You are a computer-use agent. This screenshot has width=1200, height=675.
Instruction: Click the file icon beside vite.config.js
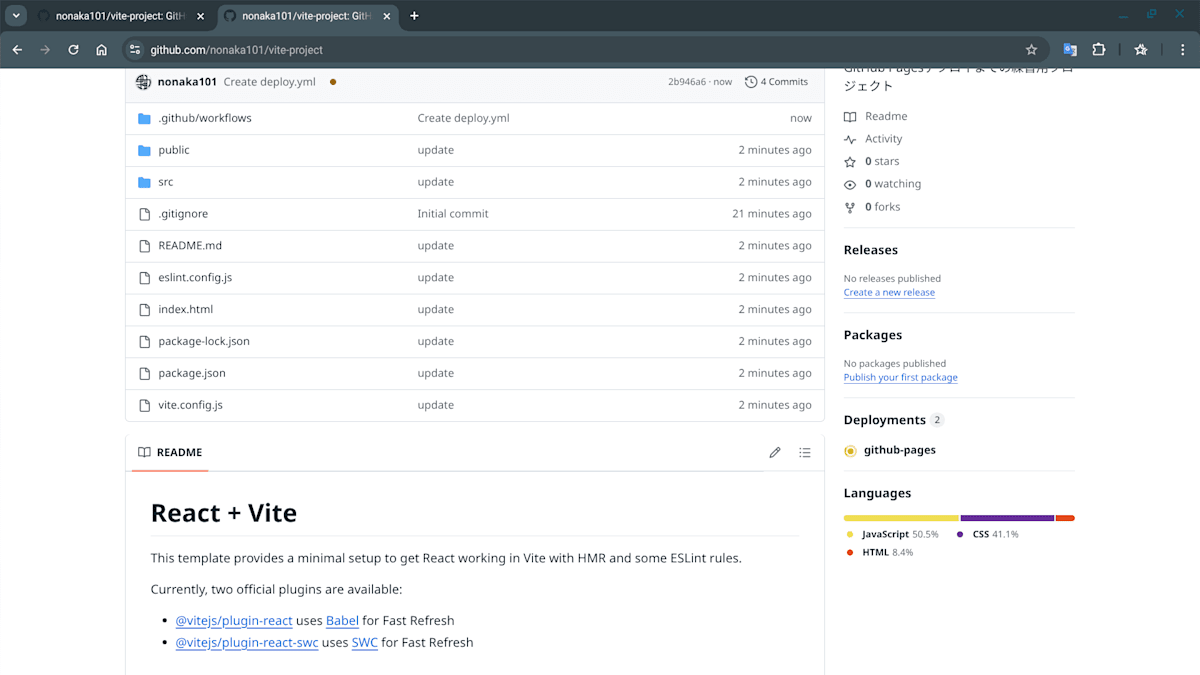pos(144,406)
